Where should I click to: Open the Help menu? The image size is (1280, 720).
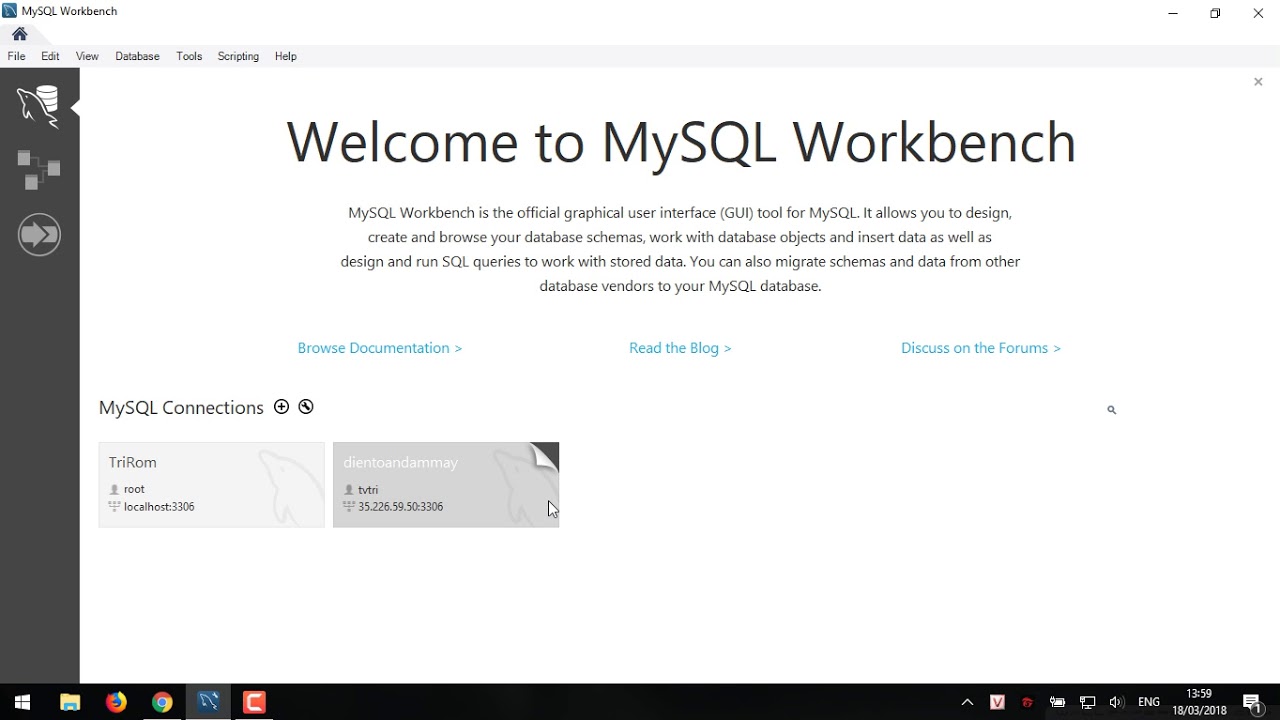tap(285, 56)
